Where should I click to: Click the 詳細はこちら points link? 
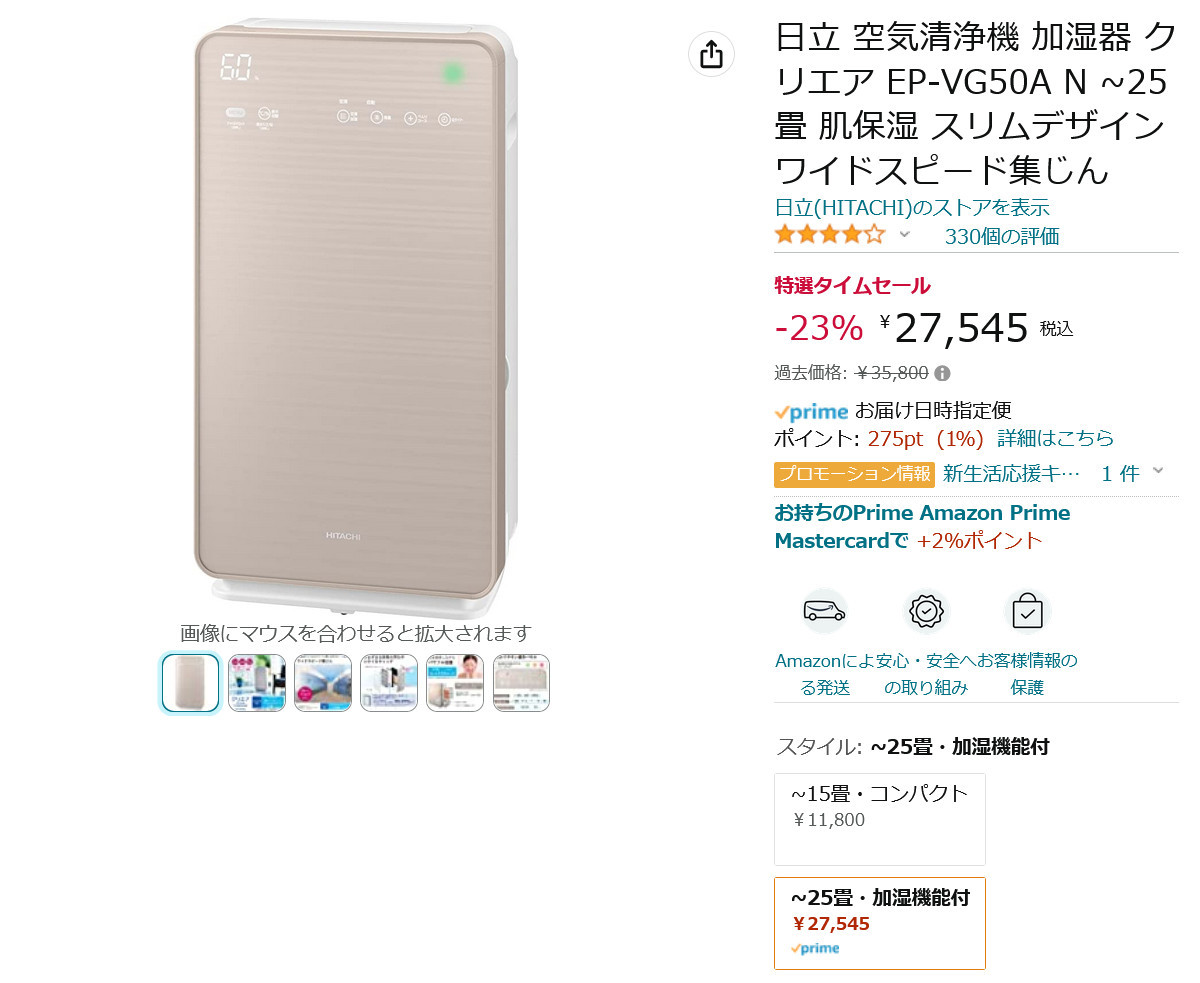pyautogui.click(x=1056, y=438)
